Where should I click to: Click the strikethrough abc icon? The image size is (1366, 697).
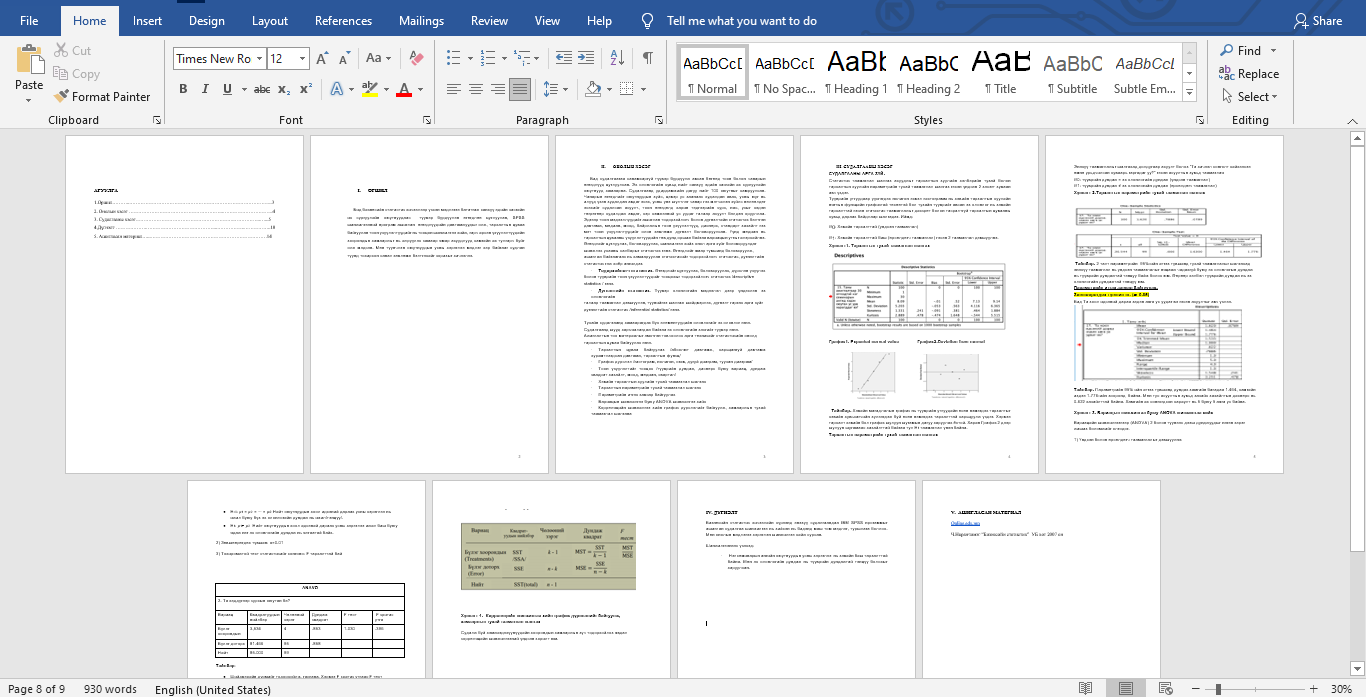pos(262,89)
